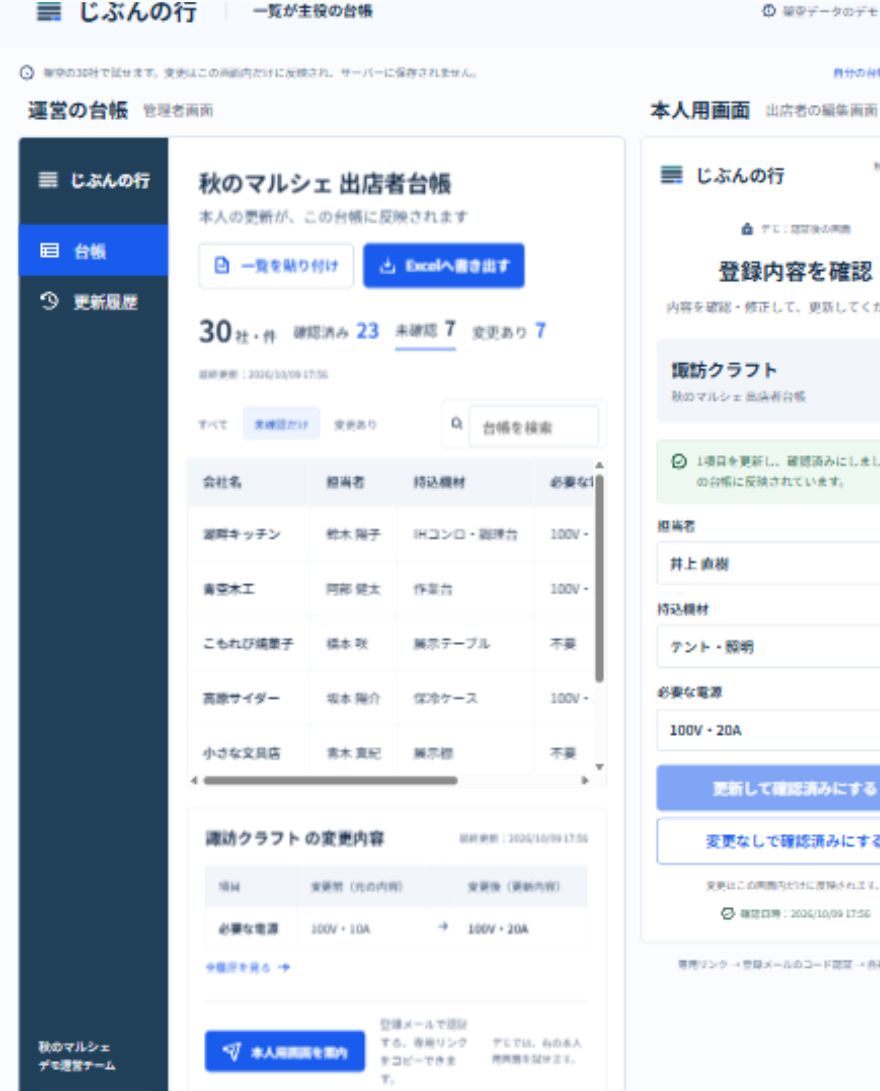Click the paper-plane icon in 本人用画面を案内 button

pyautogui.click(x=232, y=1051)
